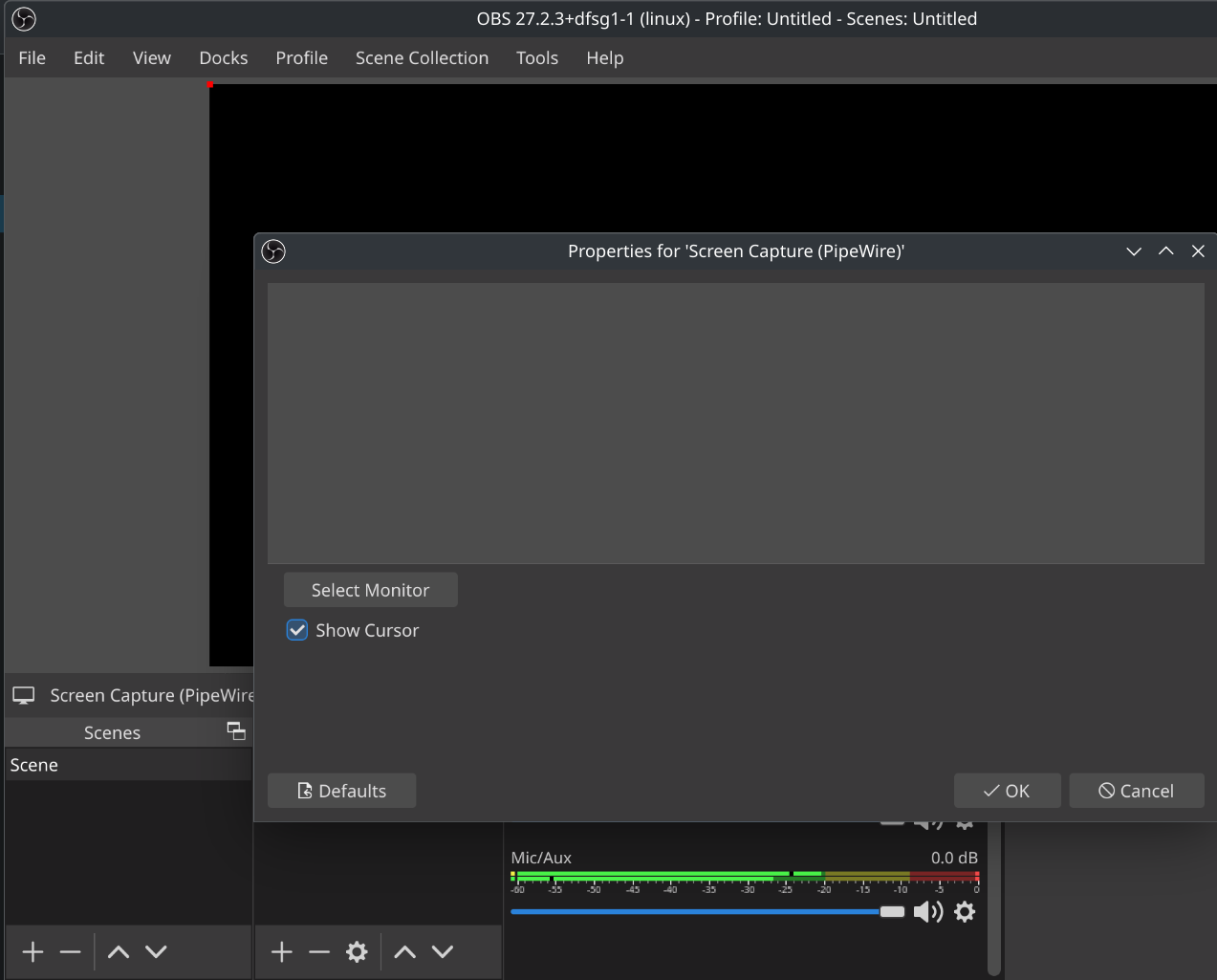The image size is (1217, 980).
Task: Click the Mic/Aux green level meter
Action: click(745, 876)
